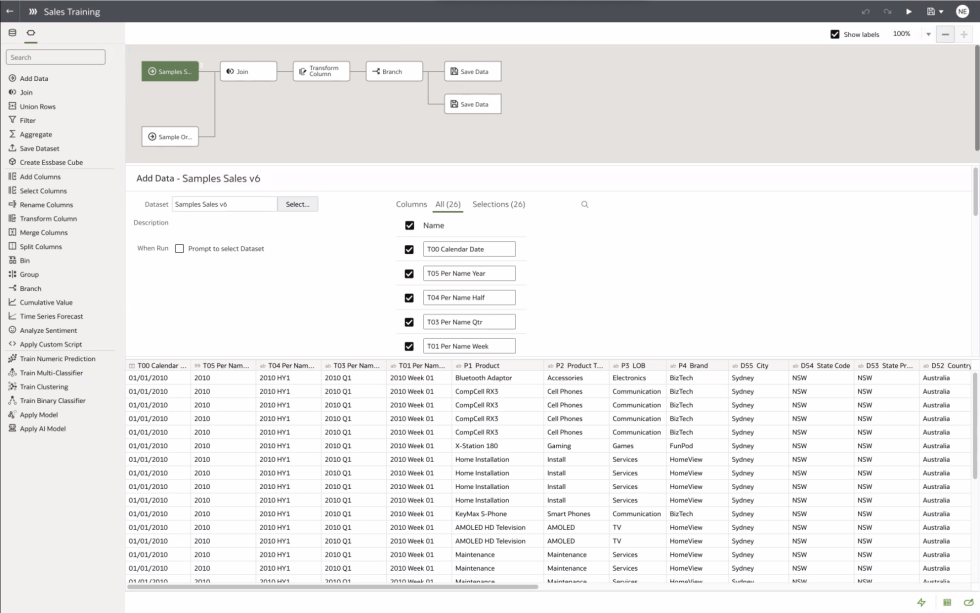The height and width of the screenshot is (613, 980).
Task: Run the data flow with the play icon
Action: click(x=910, y=11)
